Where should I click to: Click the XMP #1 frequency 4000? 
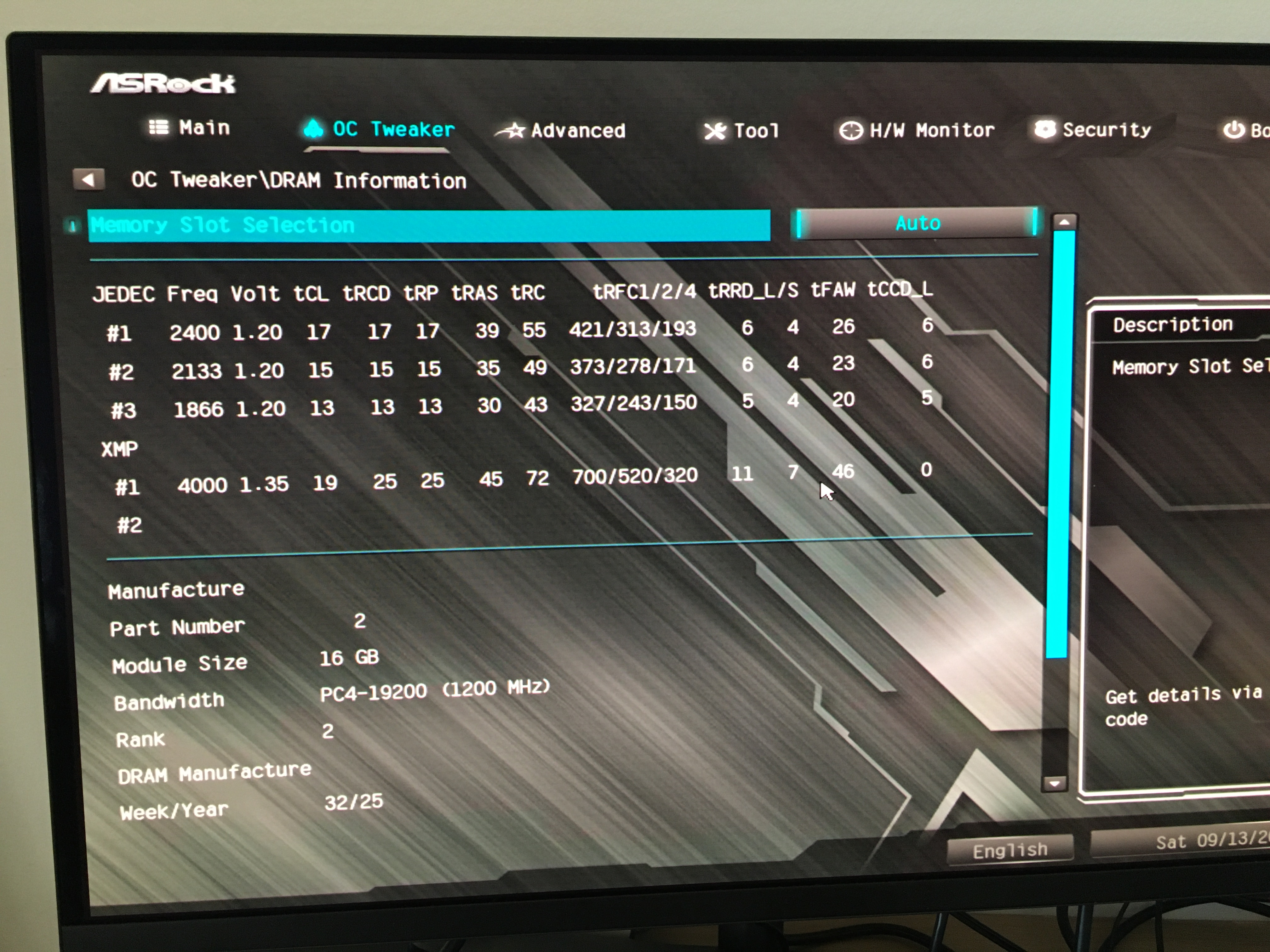tap(202, 486)
